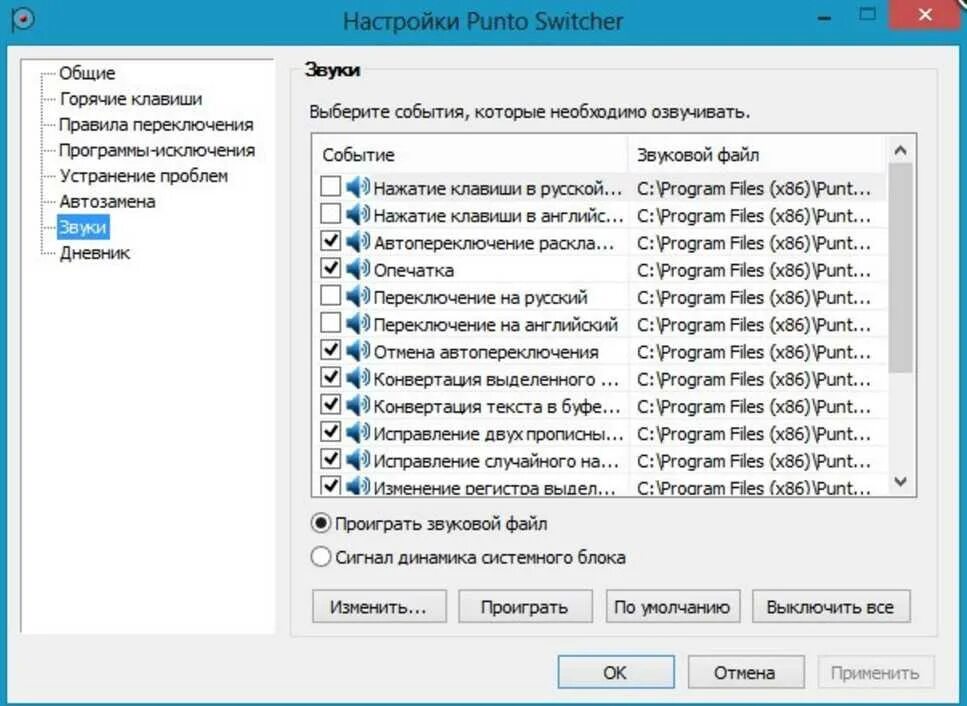Click speaker icon beside Конвертация текста в буфе
Viewport: 967px width, 706px height.
(x=358, y=404)
